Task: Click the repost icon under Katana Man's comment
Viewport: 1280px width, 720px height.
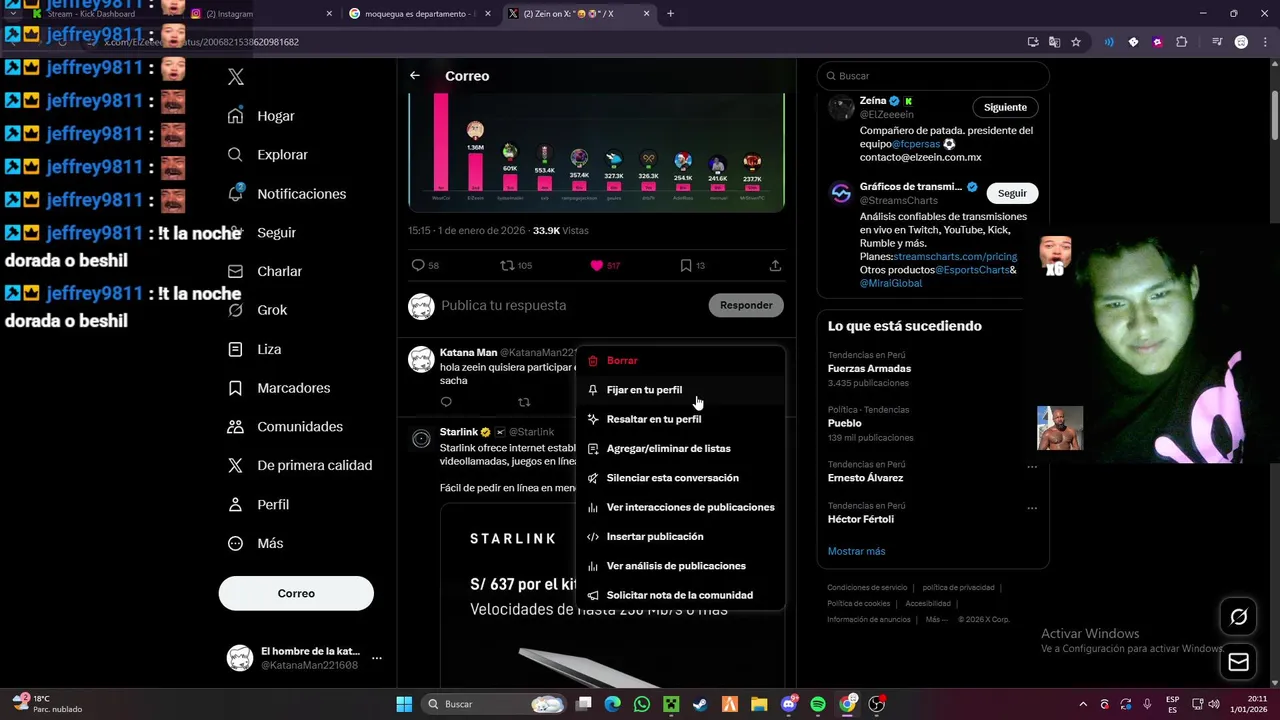Action: click(524, 402)
